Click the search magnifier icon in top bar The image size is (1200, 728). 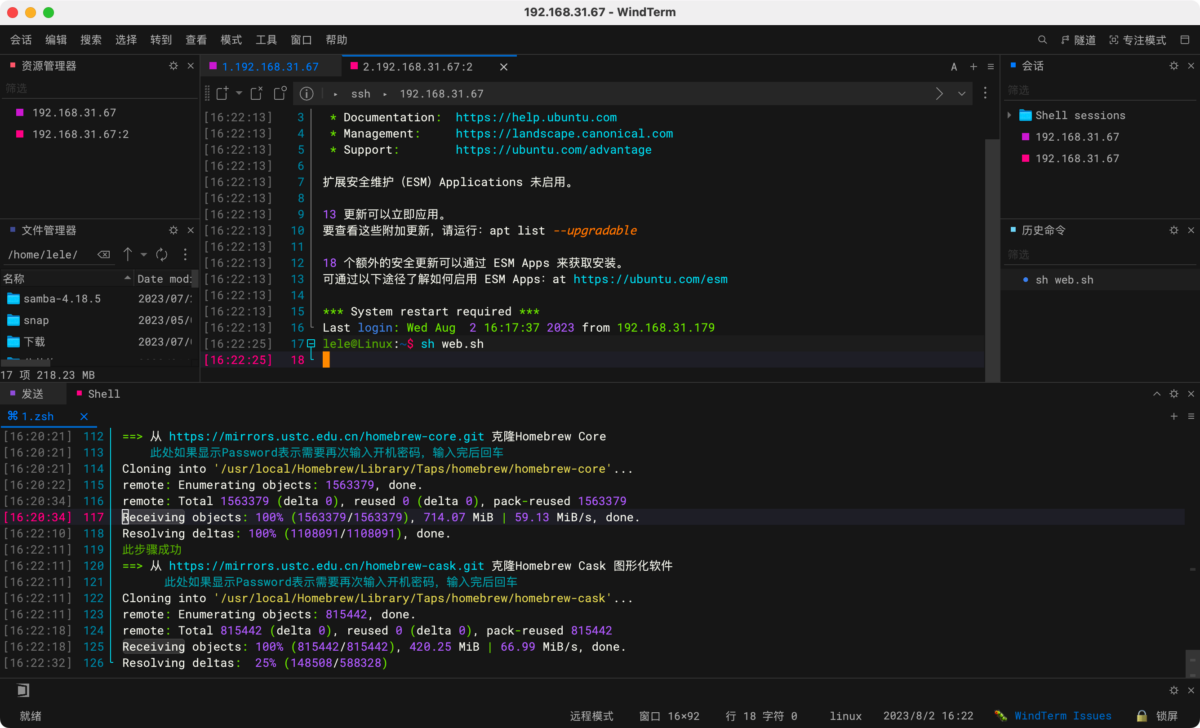(1042, 40)
